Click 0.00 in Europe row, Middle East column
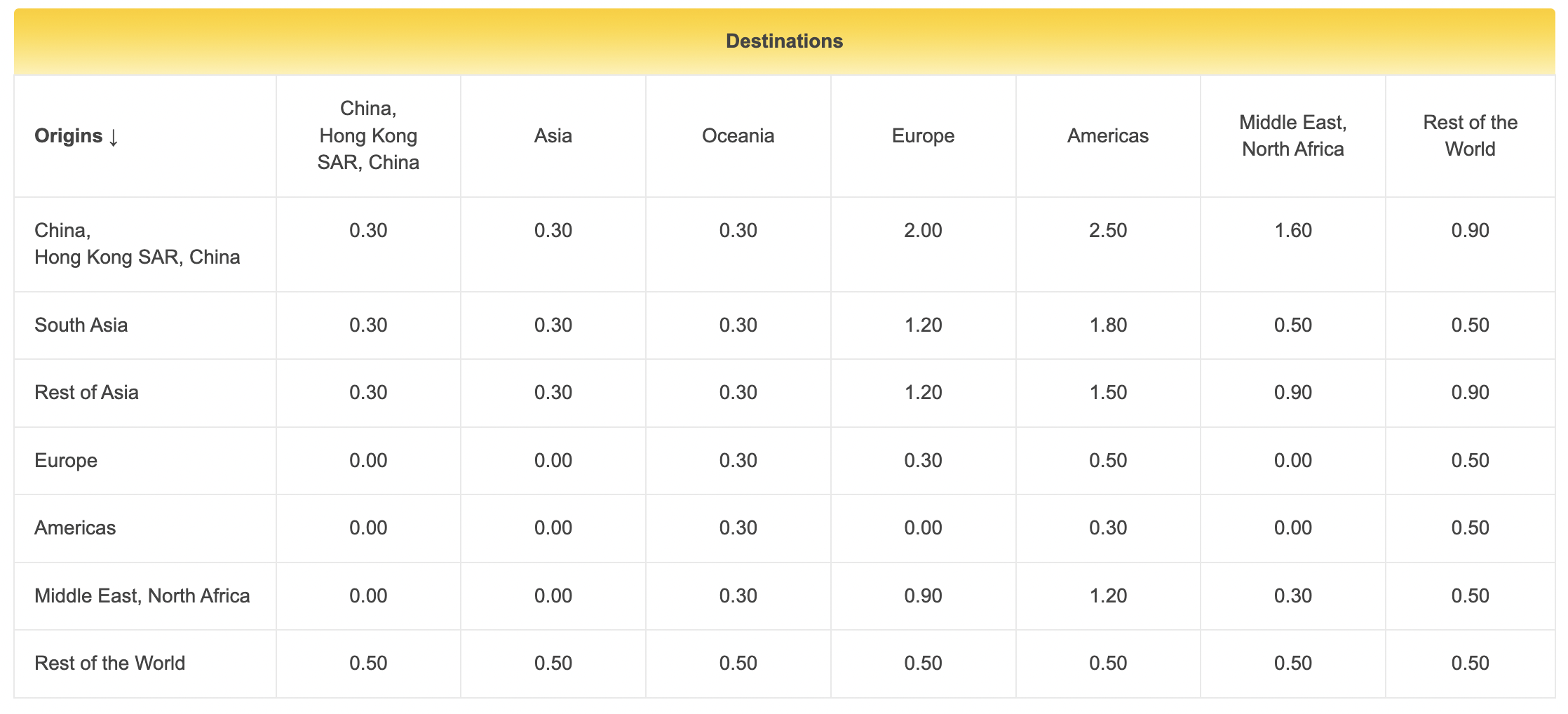The width and height of the screenshot is (1568, 714). [x=1293, y=460]
